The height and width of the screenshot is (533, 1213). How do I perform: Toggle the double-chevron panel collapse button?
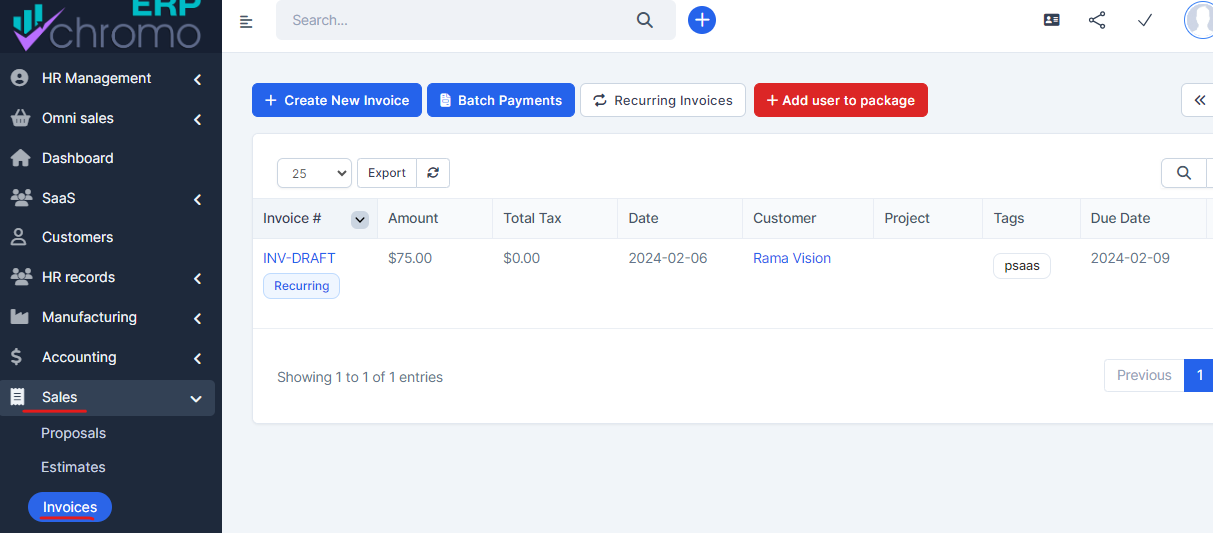tap(1197, 100)
